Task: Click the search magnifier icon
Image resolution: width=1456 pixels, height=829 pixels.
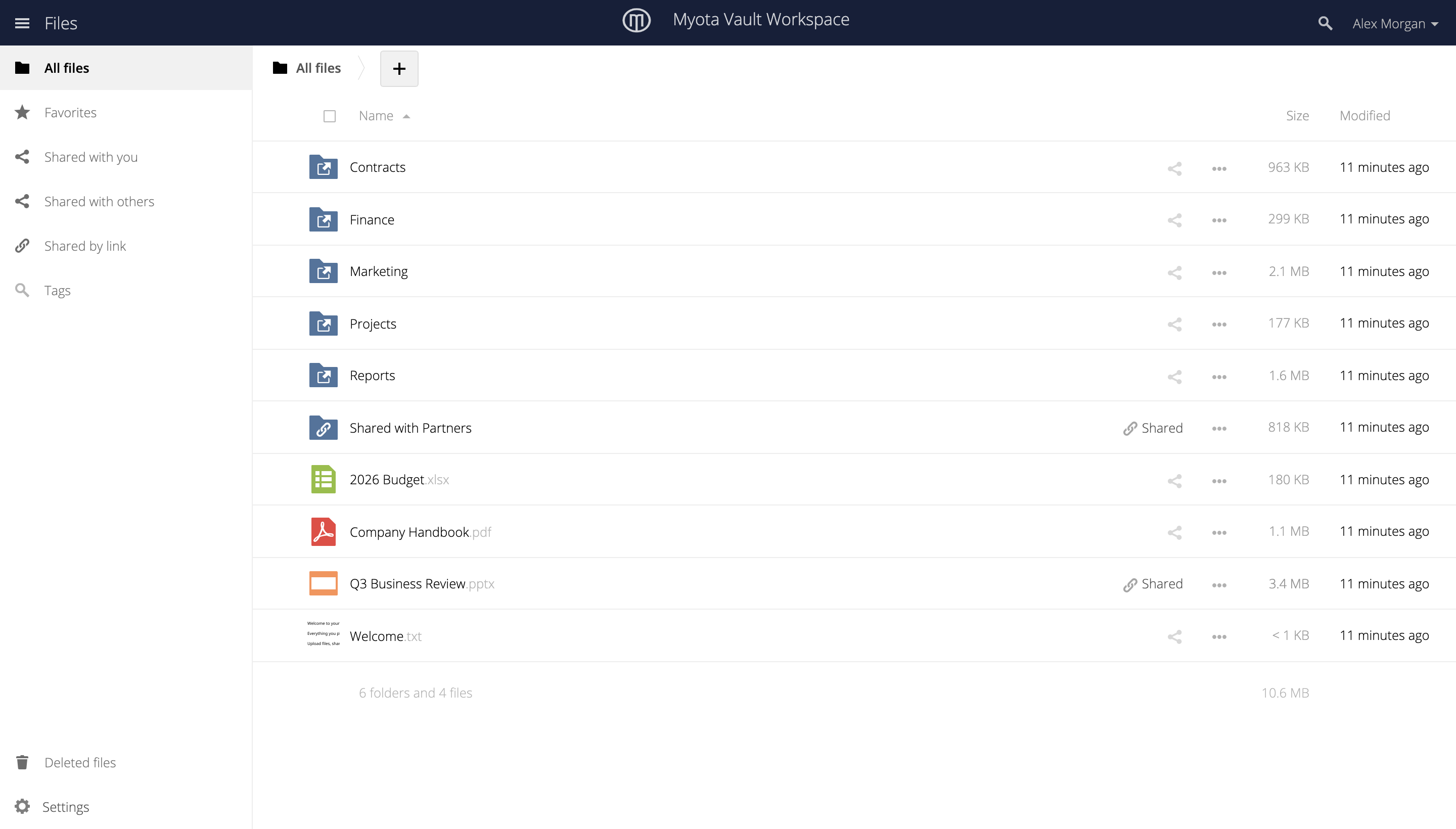Action: [x=1325, y=23]
